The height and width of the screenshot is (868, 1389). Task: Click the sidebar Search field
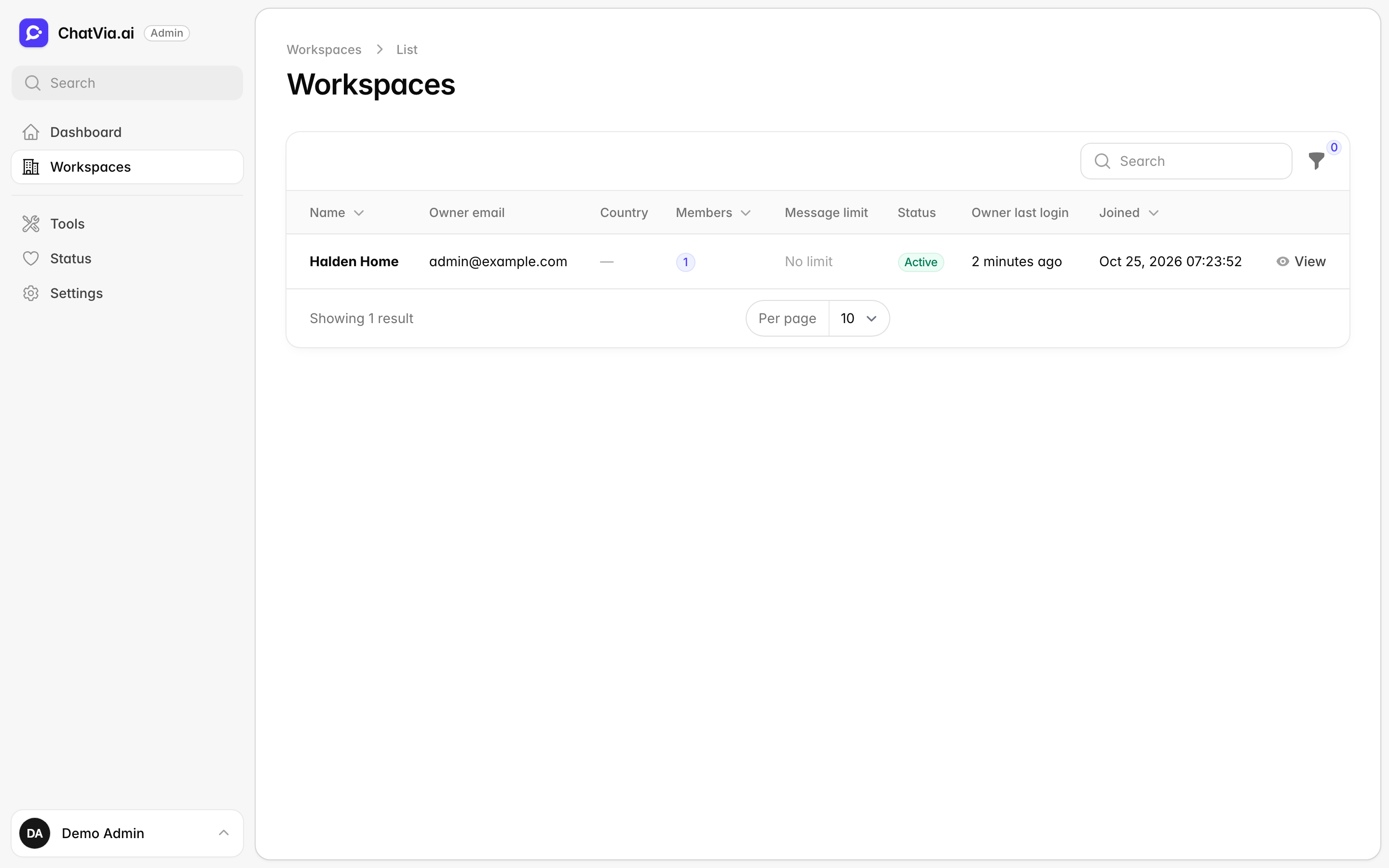click(127, 83)
